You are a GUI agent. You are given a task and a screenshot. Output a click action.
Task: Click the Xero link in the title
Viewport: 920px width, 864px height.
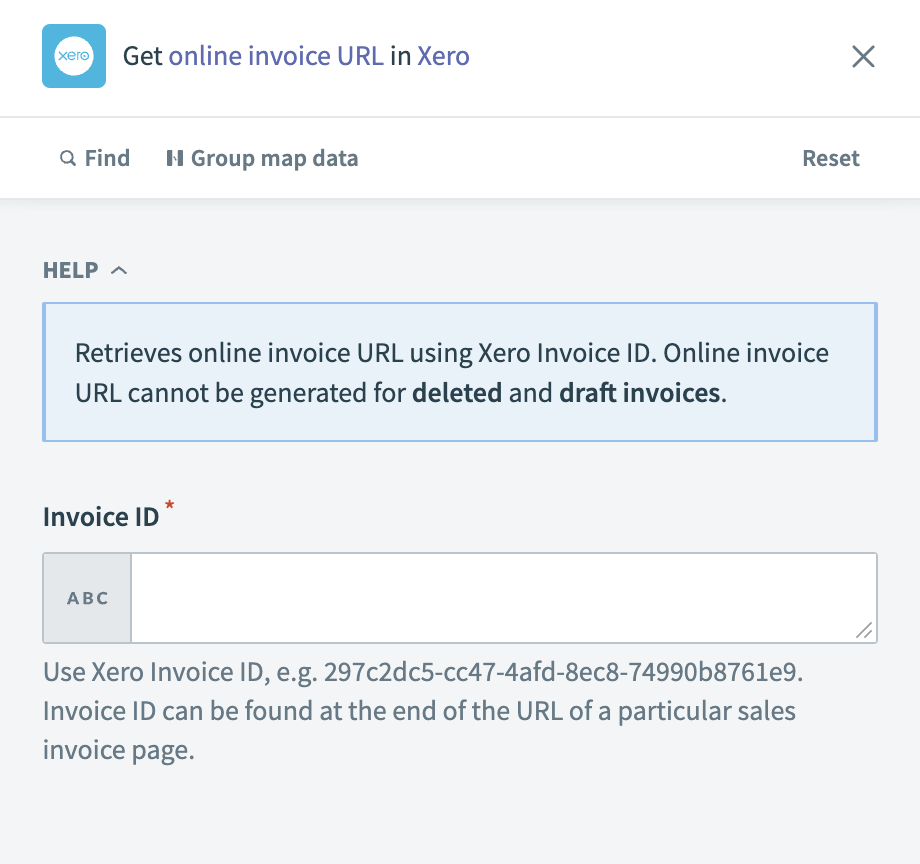tap(442, 56)
